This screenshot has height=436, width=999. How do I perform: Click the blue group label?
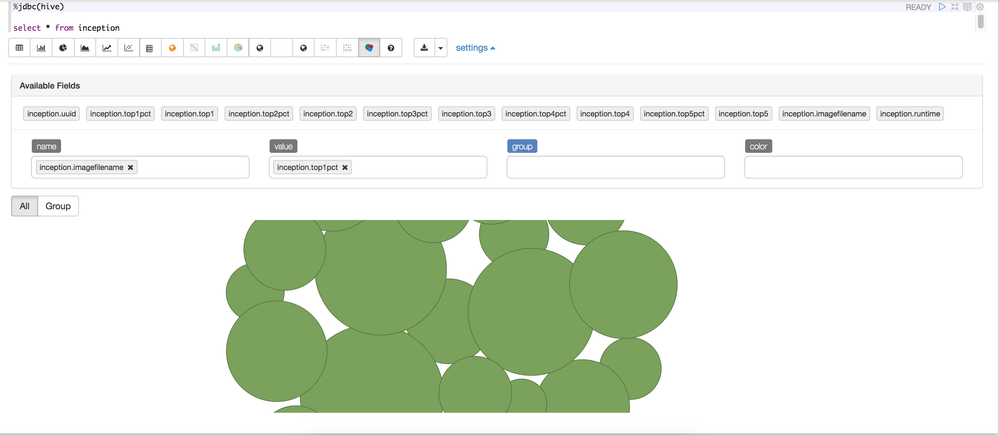(x=522, y=147)
